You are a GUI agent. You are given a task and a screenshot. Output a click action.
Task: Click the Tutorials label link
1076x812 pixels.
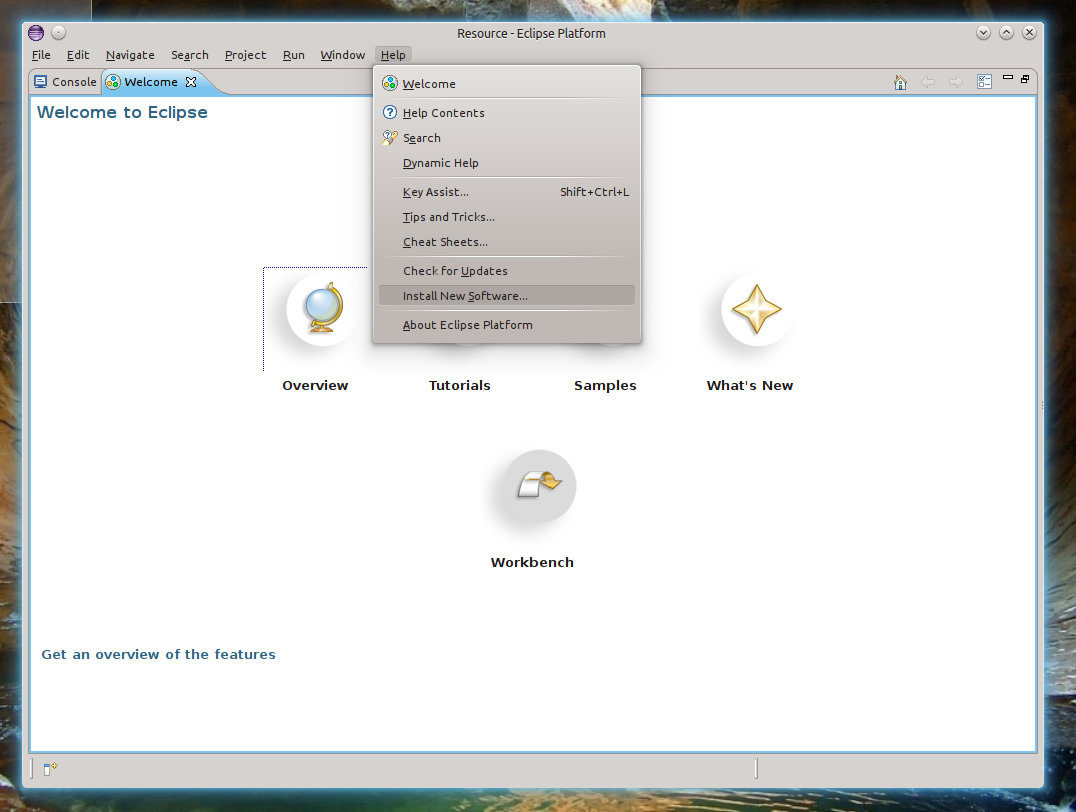459,385
